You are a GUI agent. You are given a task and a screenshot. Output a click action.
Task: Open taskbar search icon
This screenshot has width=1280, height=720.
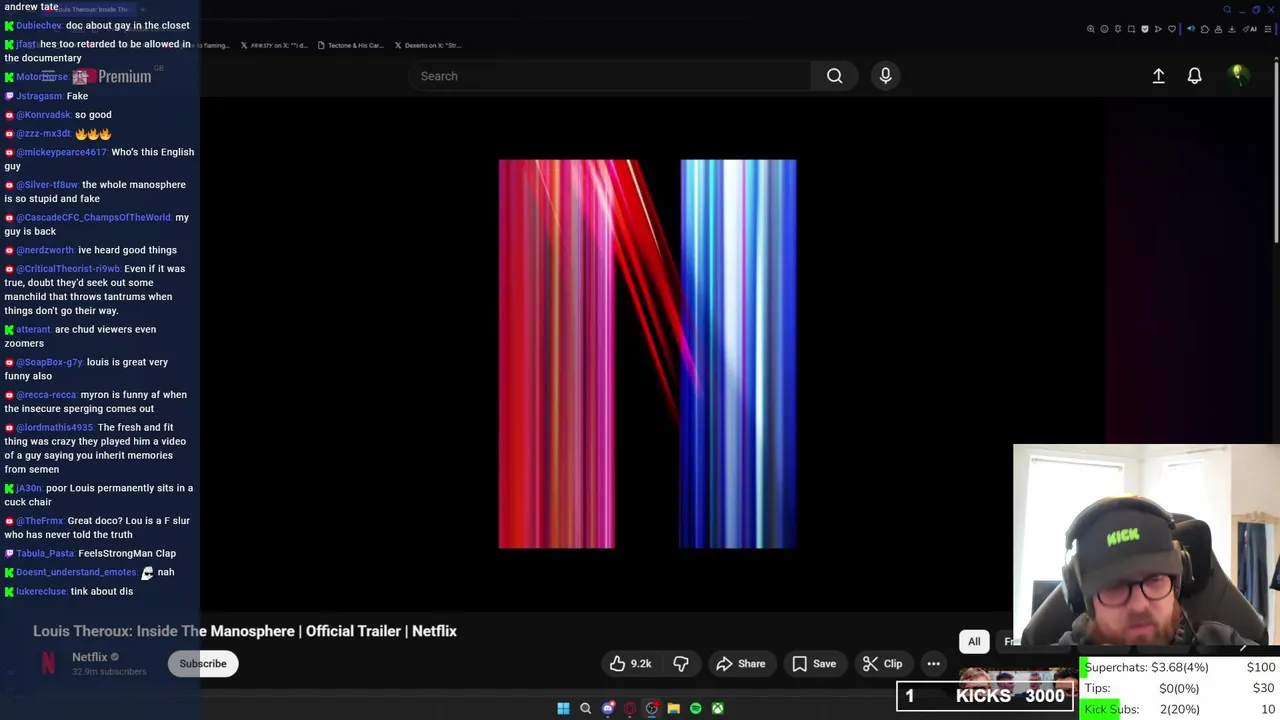586,708
